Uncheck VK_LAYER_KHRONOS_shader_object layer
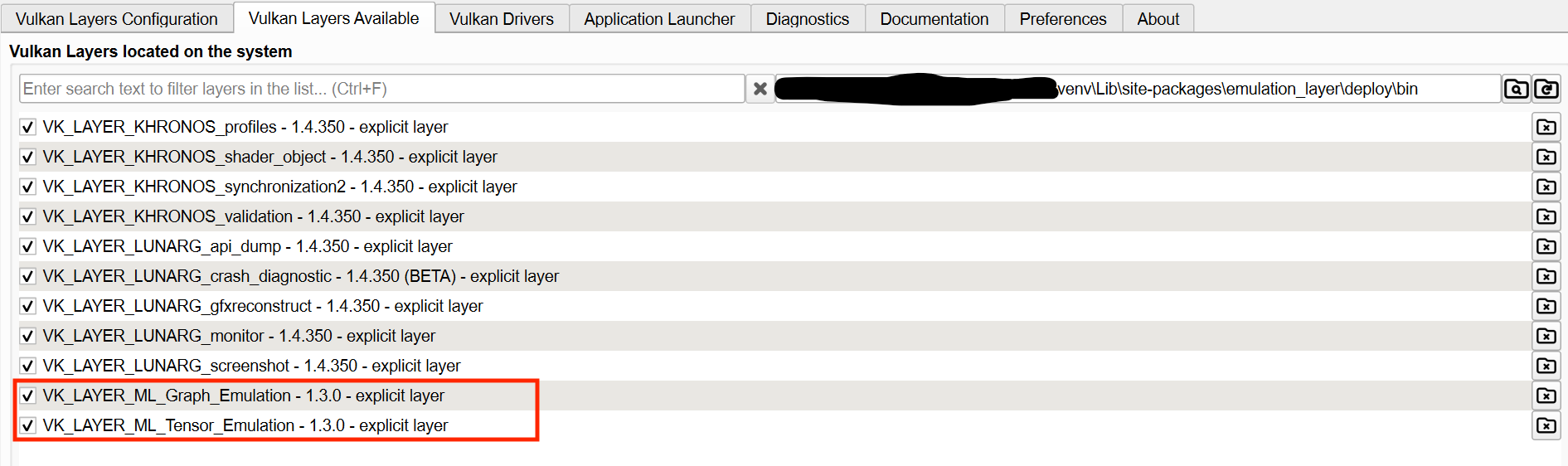Screen dimensions: 1568x466 (28, 157)
